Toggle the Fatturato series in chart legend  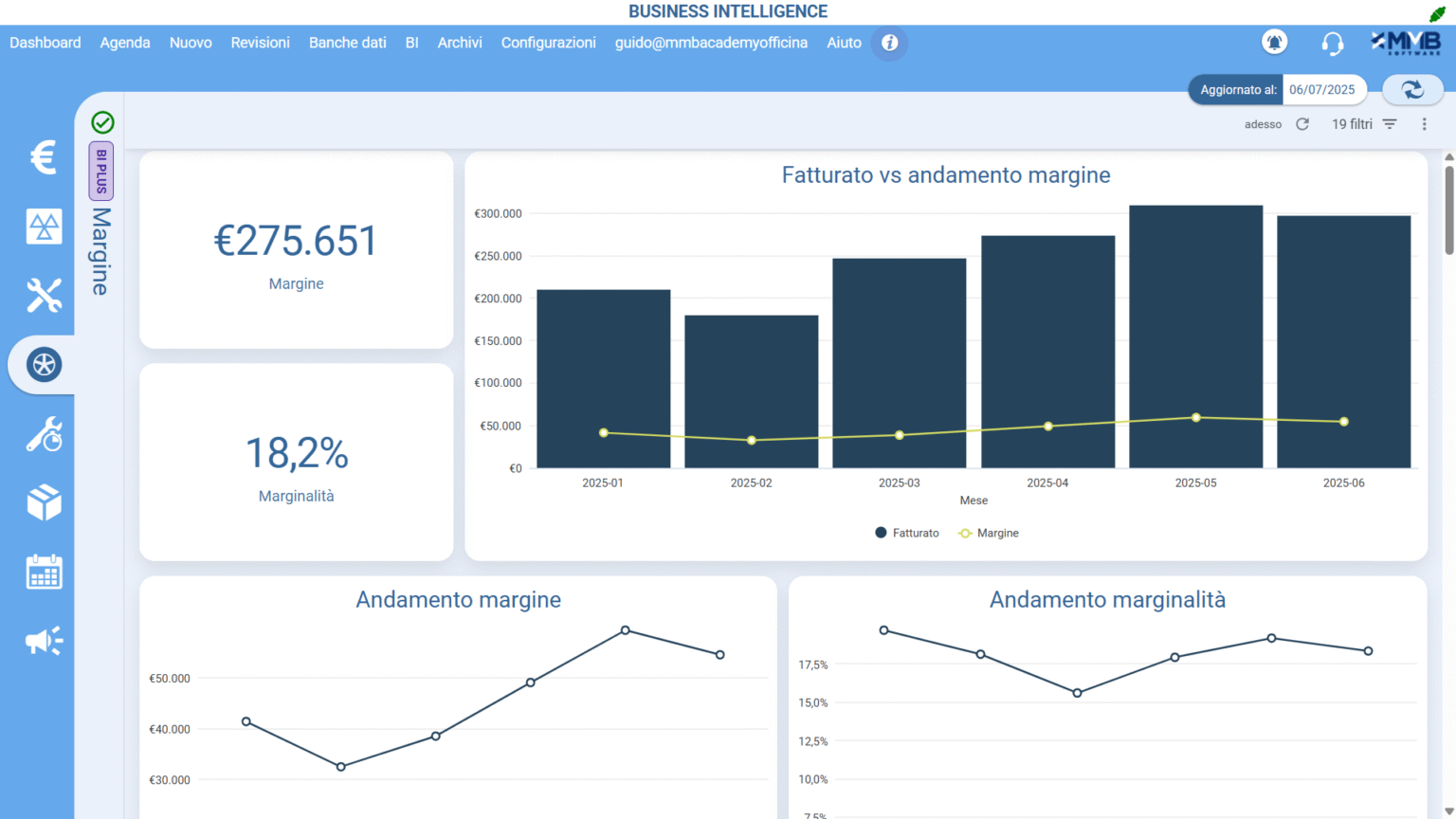[907, 534]
